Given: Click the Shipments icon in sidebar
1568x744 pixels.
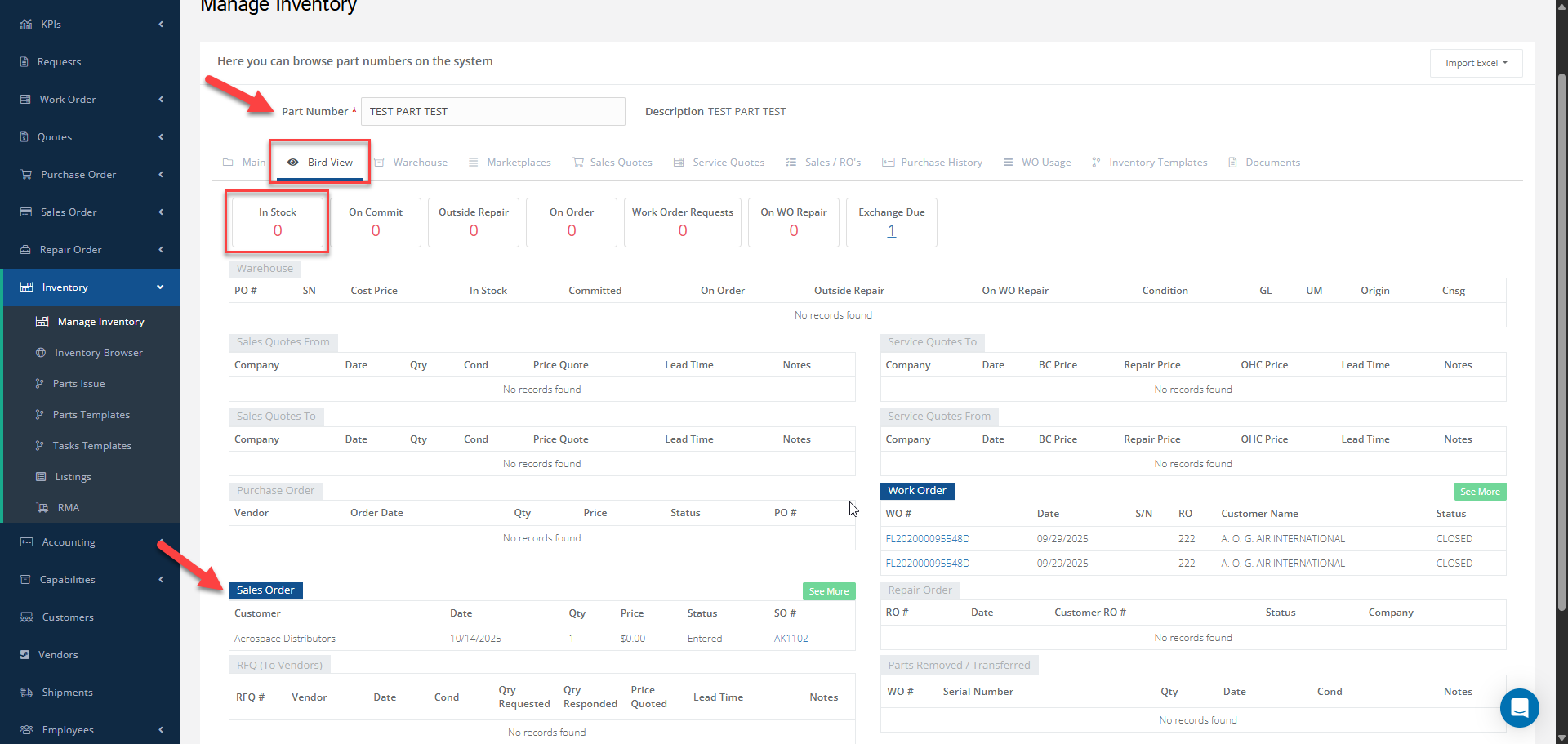Looking at the screenshot, I should tap(26, 693).
